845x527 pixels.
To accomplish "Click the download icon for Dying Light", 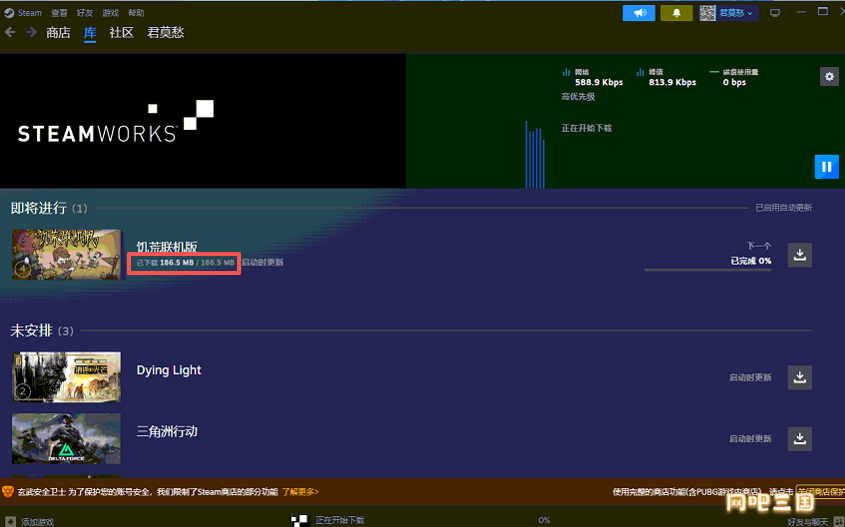I will (800, 377).
